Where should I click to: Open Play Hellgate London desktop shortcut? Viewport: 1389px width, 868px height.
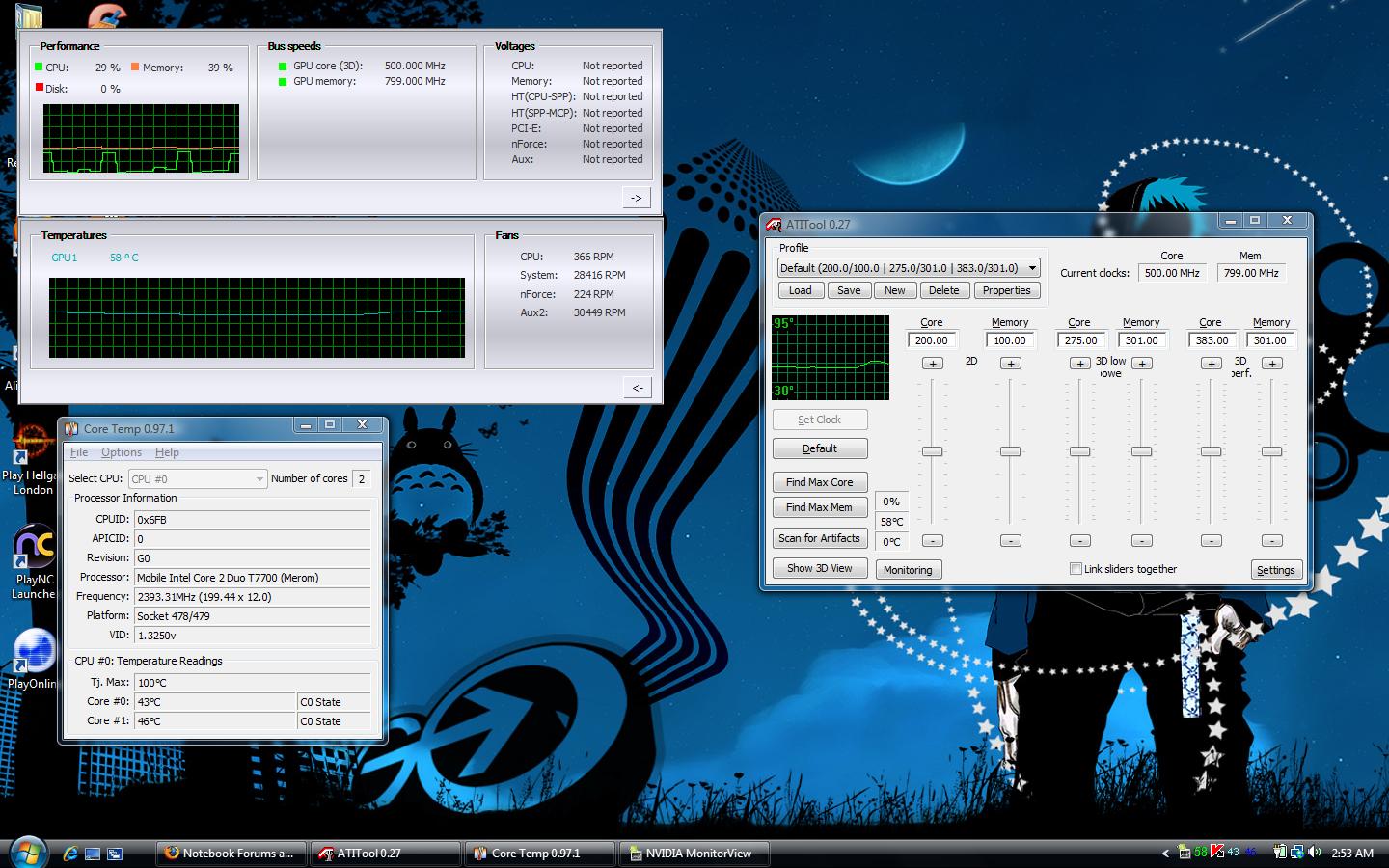pos(32,458)
